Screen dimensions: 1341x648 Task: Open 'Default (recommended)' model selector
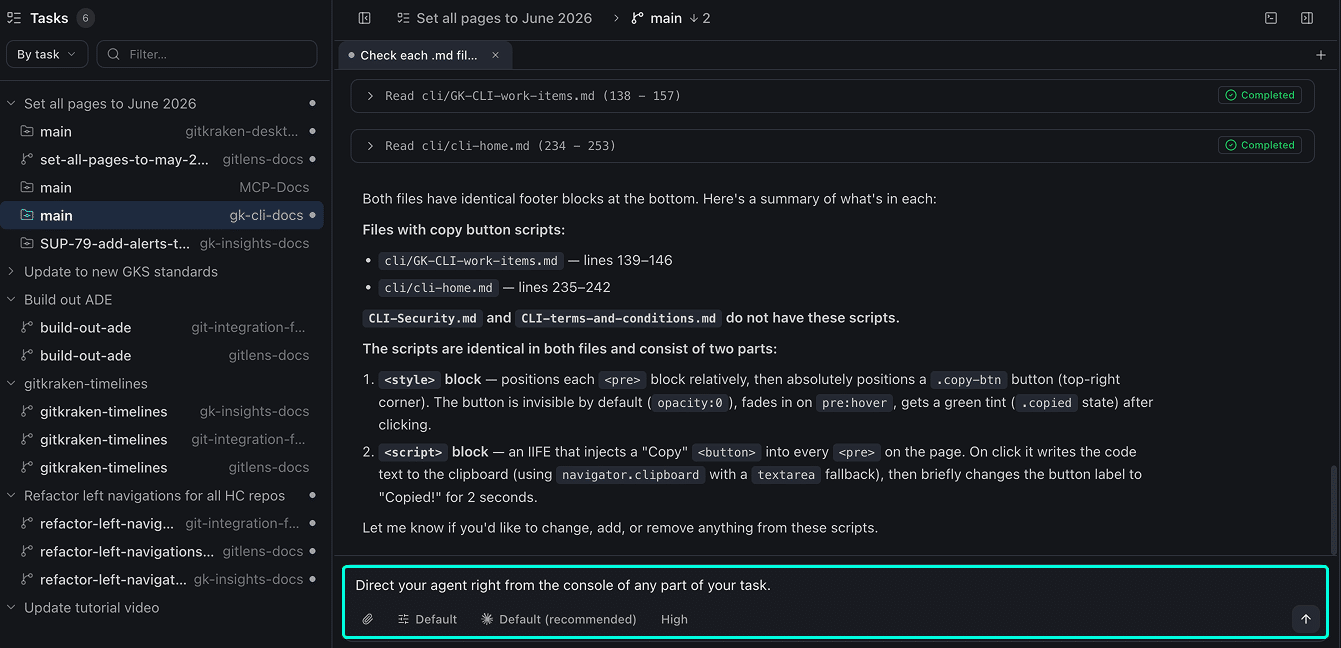[559, 619]
